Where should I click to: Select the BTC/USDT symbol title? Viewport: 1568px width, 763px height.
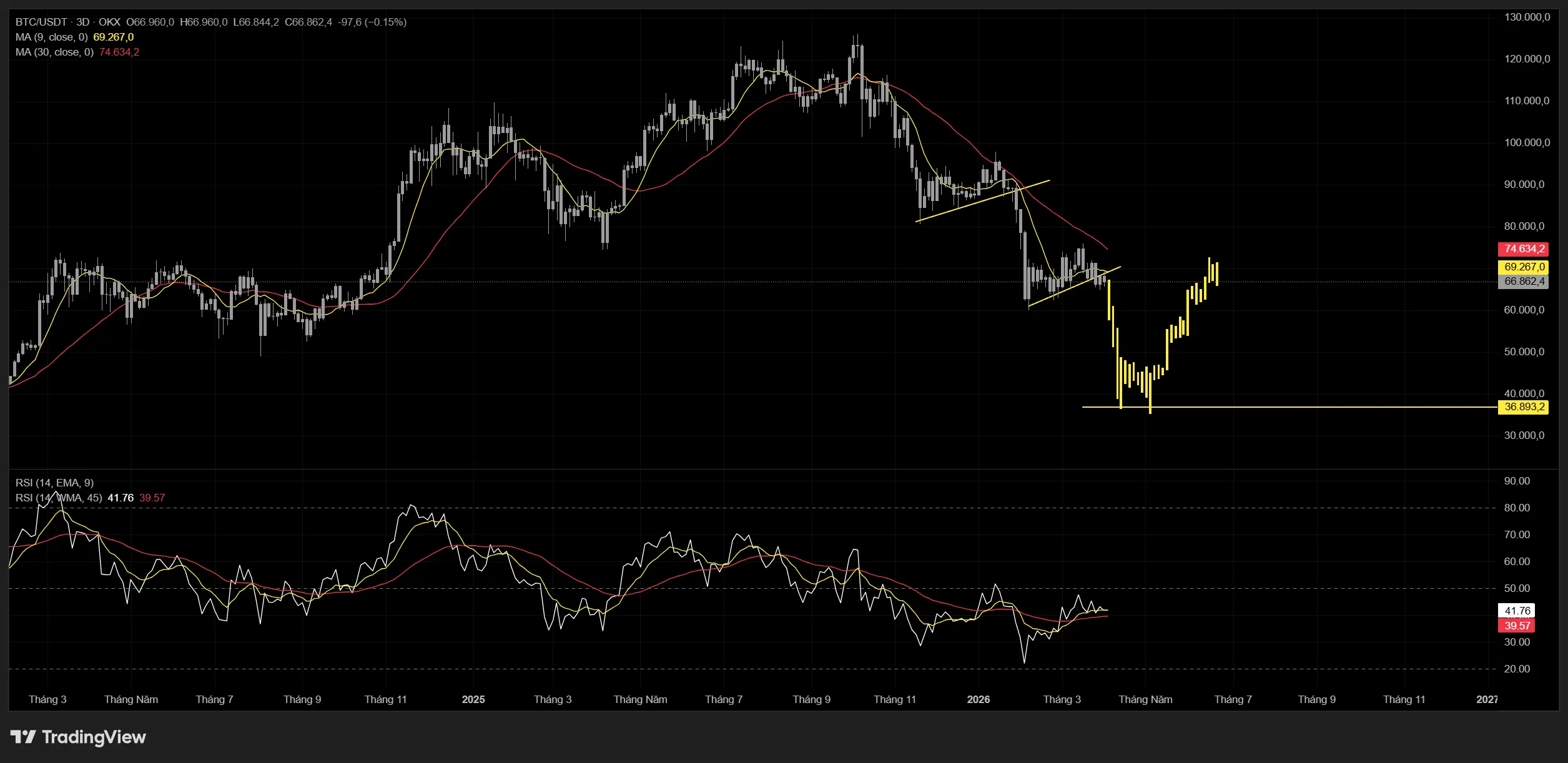coord(41,22)
